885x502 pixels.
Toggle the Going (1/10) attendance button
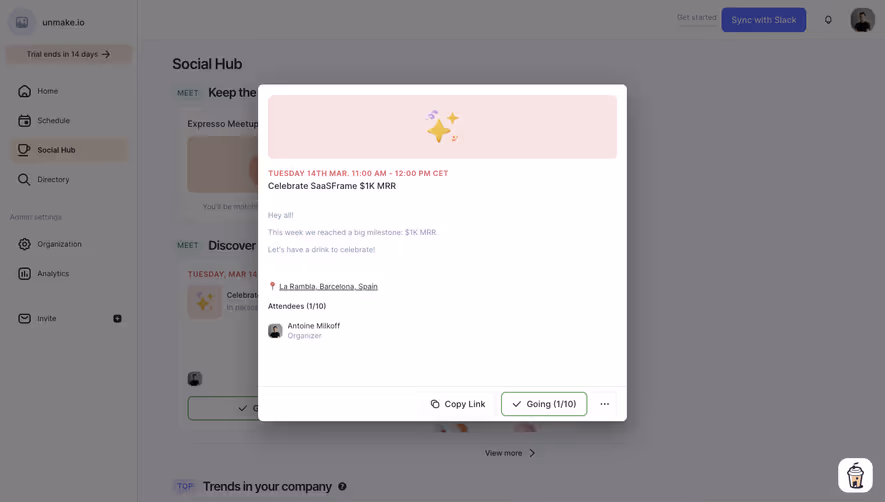coord(544,404)
